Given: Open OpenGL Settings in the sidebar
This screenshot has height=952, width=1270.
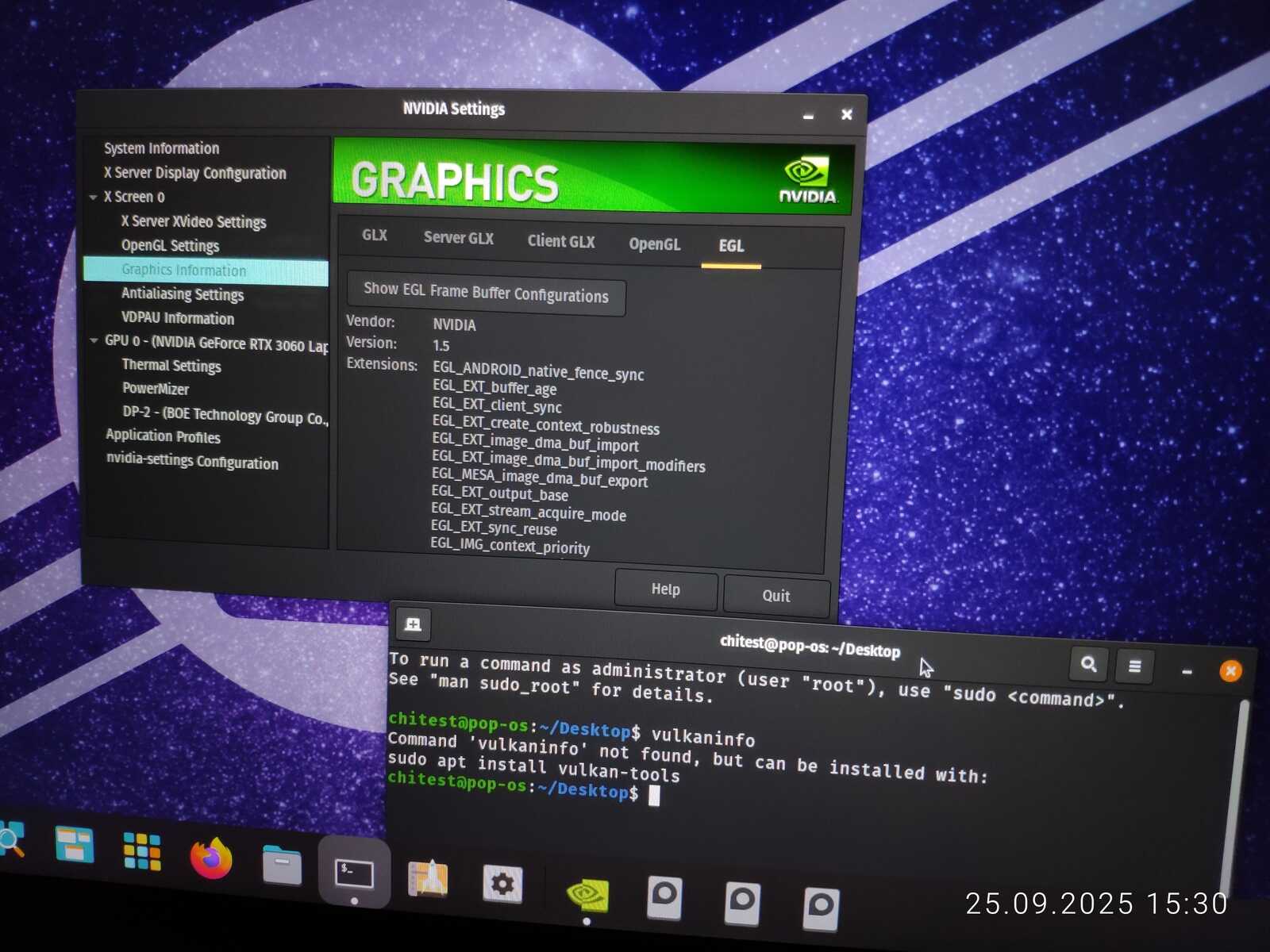Looking at the screenshot, I should (170, 246).
